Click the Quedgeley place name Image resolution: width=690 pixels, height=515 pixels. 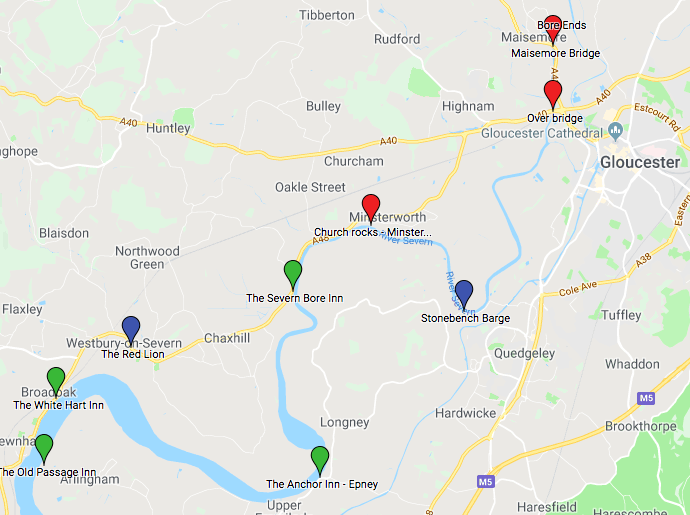click(524, 353)
